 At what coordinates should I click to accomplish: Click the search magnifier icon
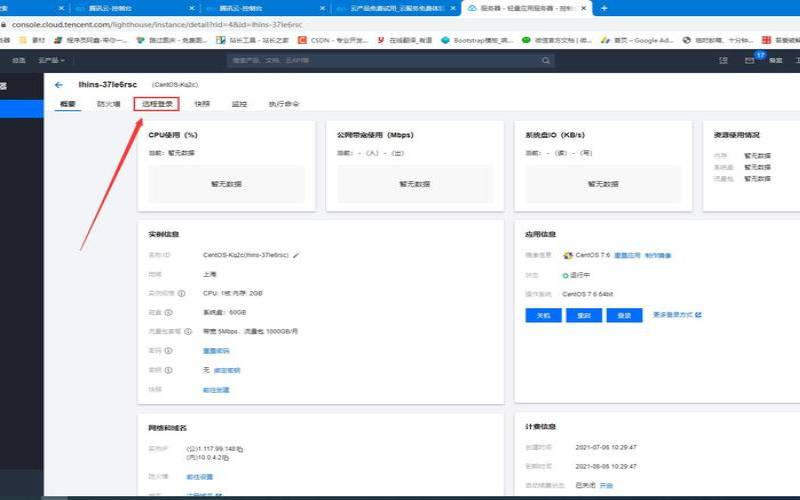[x=546, y=60]
